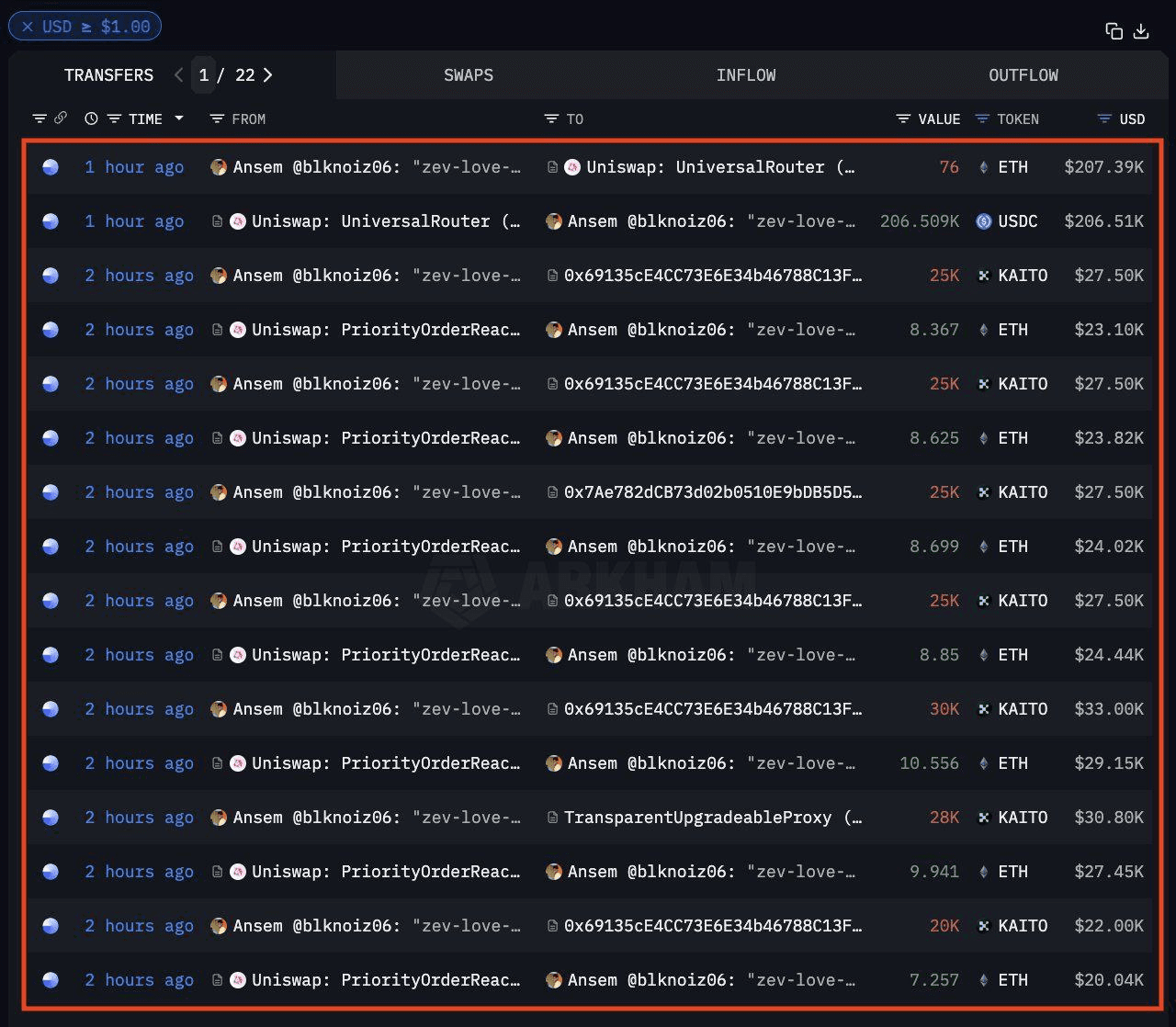Click the 20K value in the KAITO row
1176x1027 pixels.
pos(944,926)
